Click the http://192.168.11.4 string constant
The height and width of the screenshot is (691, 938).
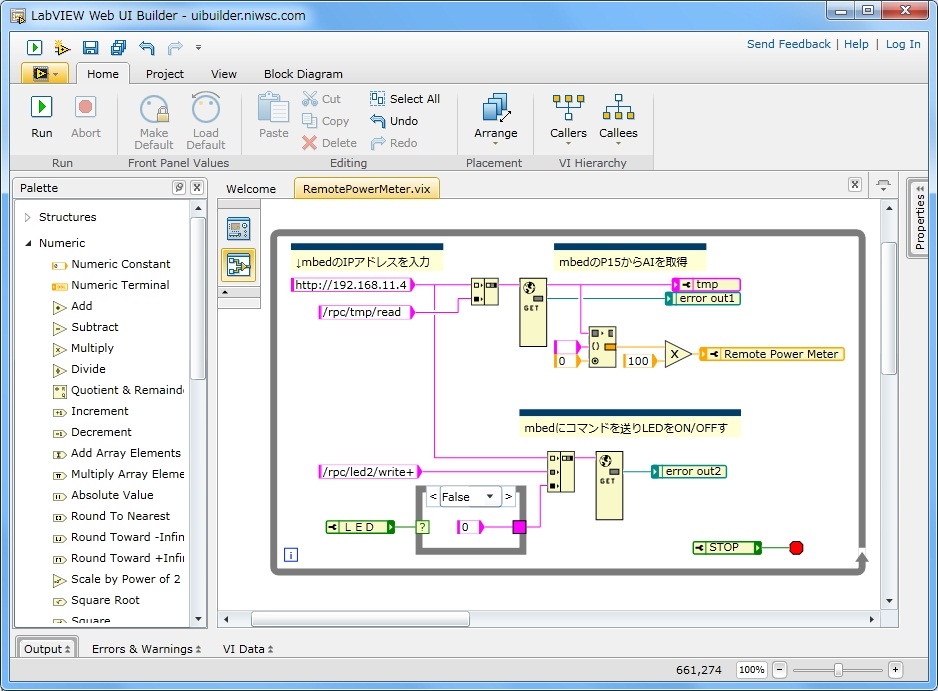point(352,285)
